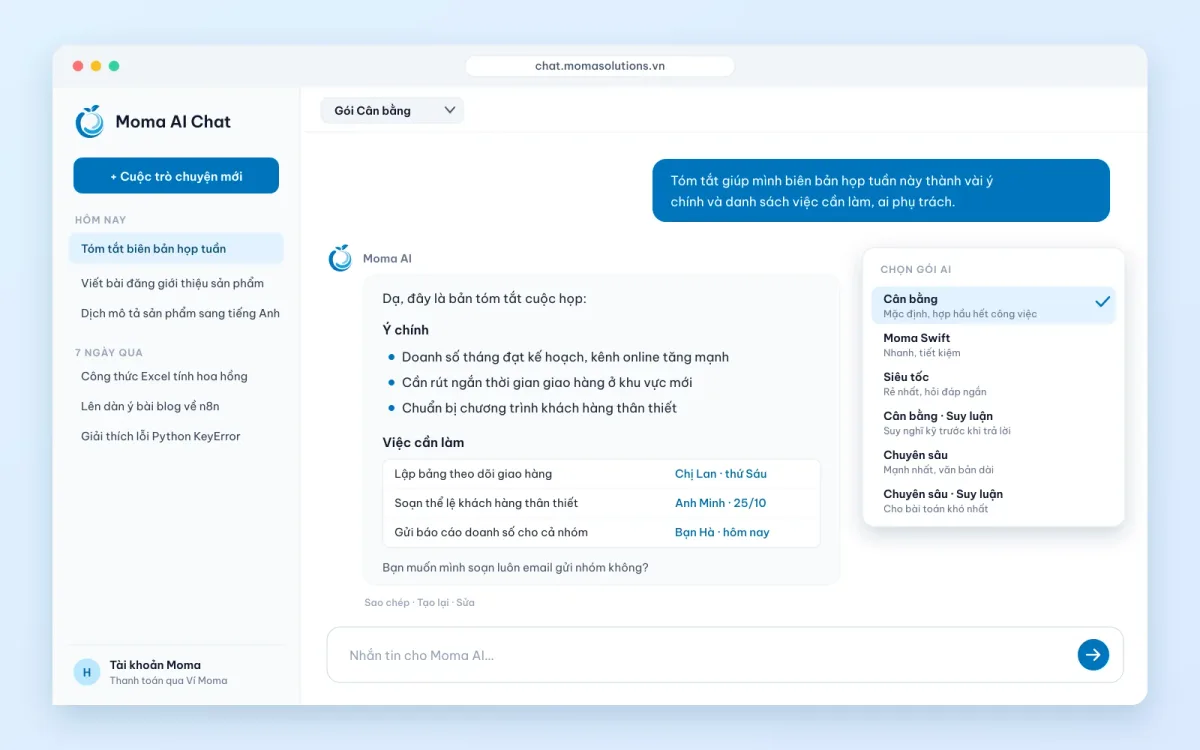Image resolution: width=1200 pixels, height=750 pixels.
Task: Click Sửa below the AI reply
Action: click(466, 603)
